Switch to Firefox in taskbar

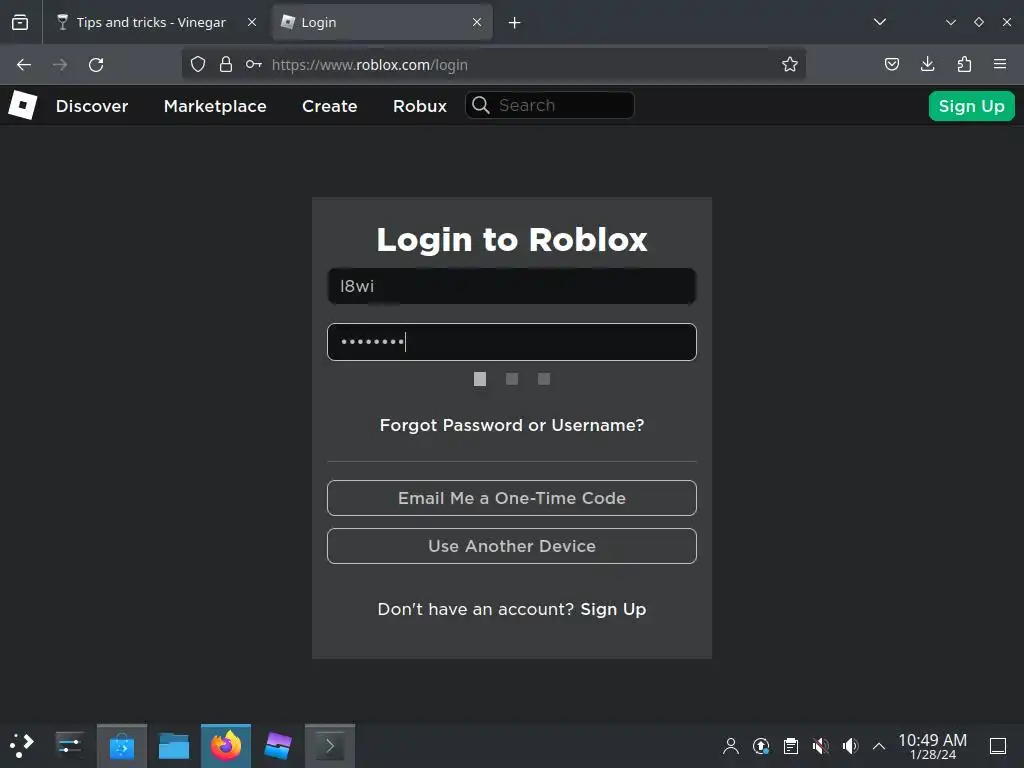(x=226, y=746)
